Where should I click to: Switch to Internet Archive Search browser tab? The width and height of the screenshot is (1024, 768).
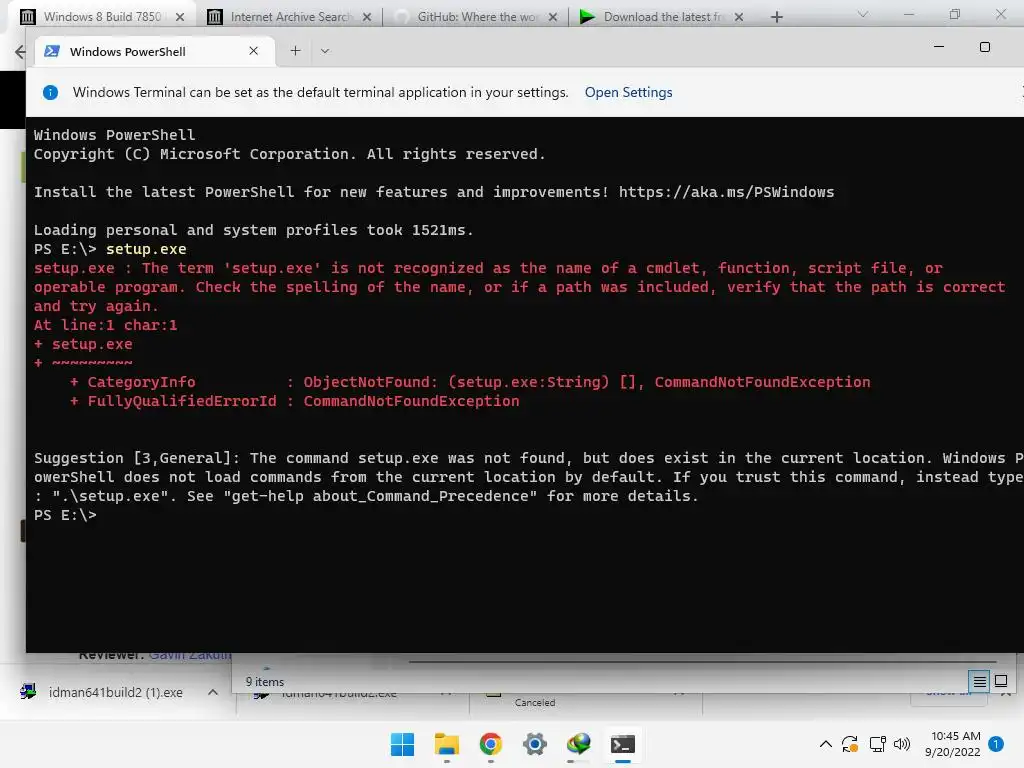click(291, 17)
